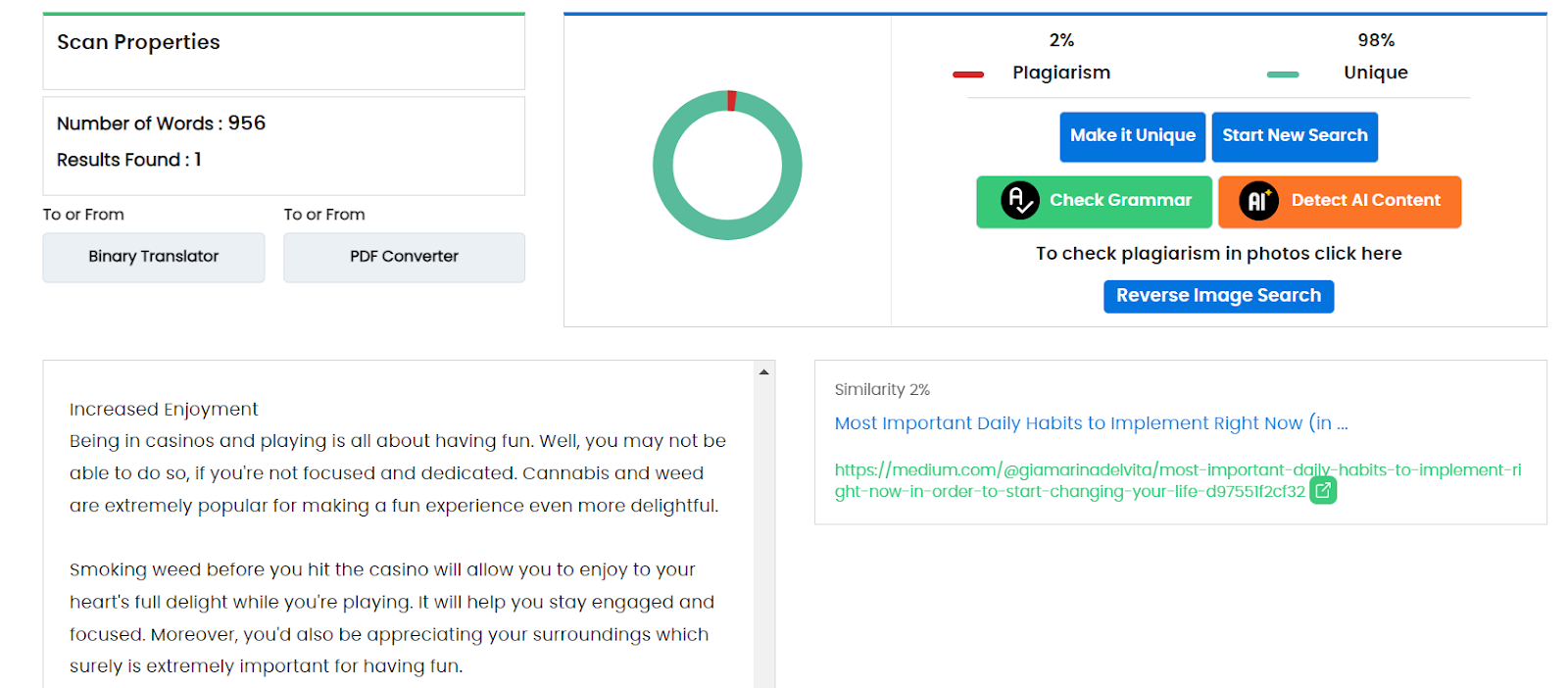Click the red segment of the donut chart
Viewport: 1568px width, 688px height.
(732, 100)
